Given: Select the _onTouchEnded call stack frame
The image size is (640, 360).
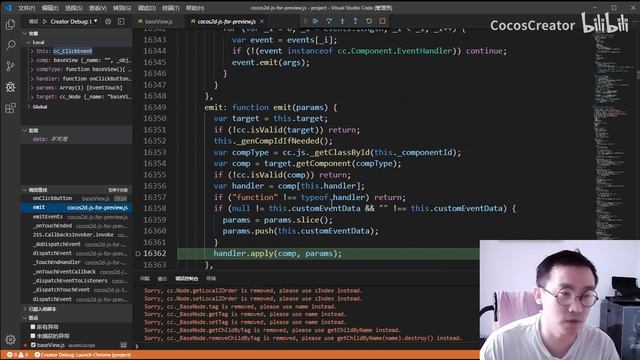Looking at the screenshot, I should coord(76,226).
